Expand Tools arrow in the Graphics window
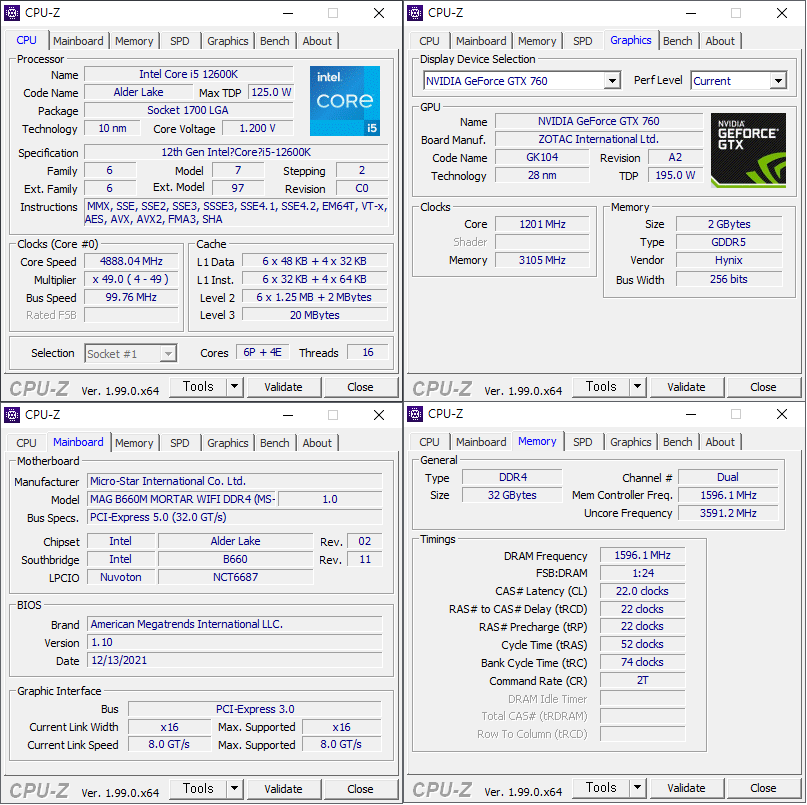Screen dimensions: 807x805 638,387
